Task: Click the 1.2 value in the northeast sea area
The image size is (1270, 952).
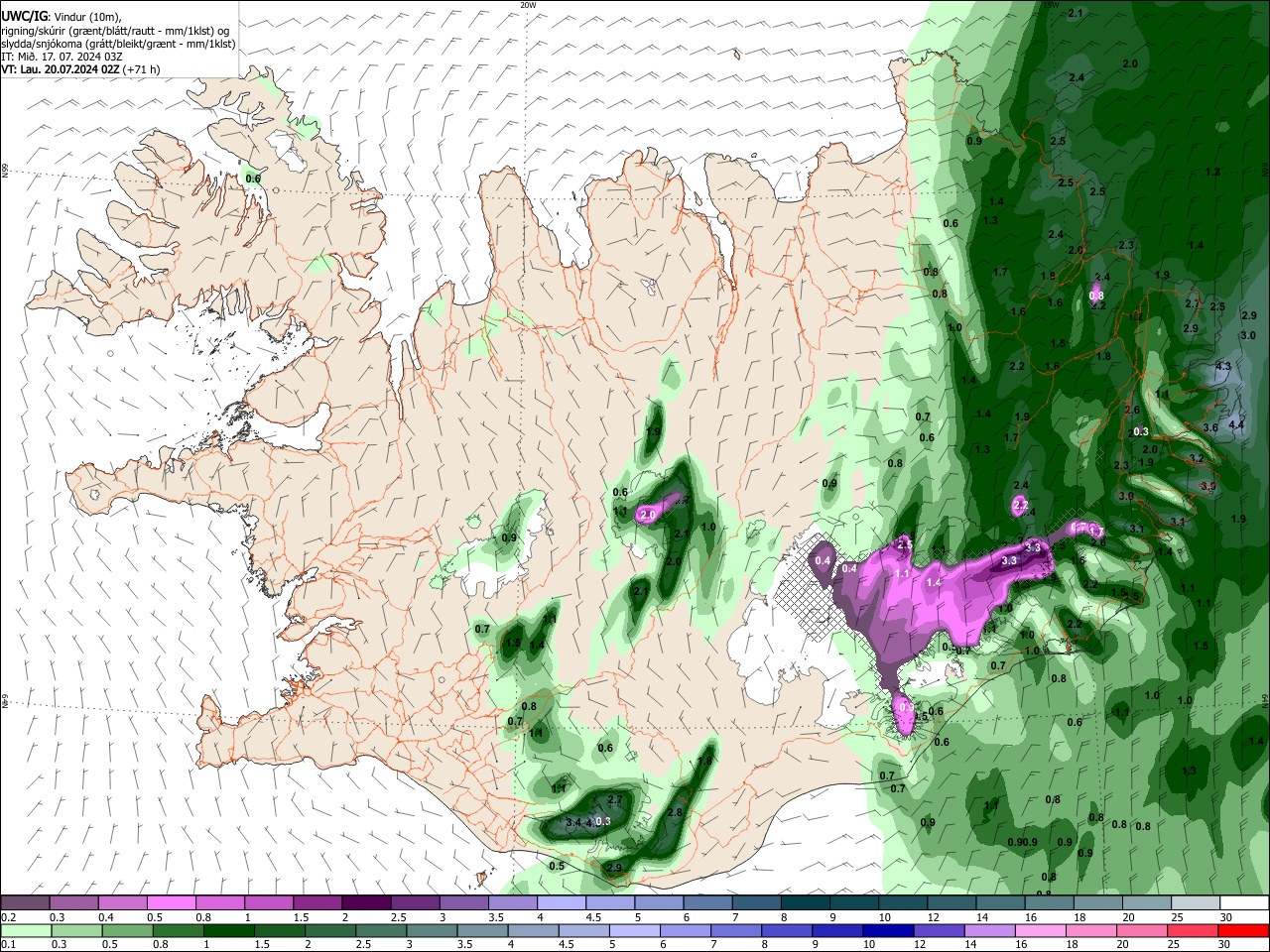Action: 1212,172
